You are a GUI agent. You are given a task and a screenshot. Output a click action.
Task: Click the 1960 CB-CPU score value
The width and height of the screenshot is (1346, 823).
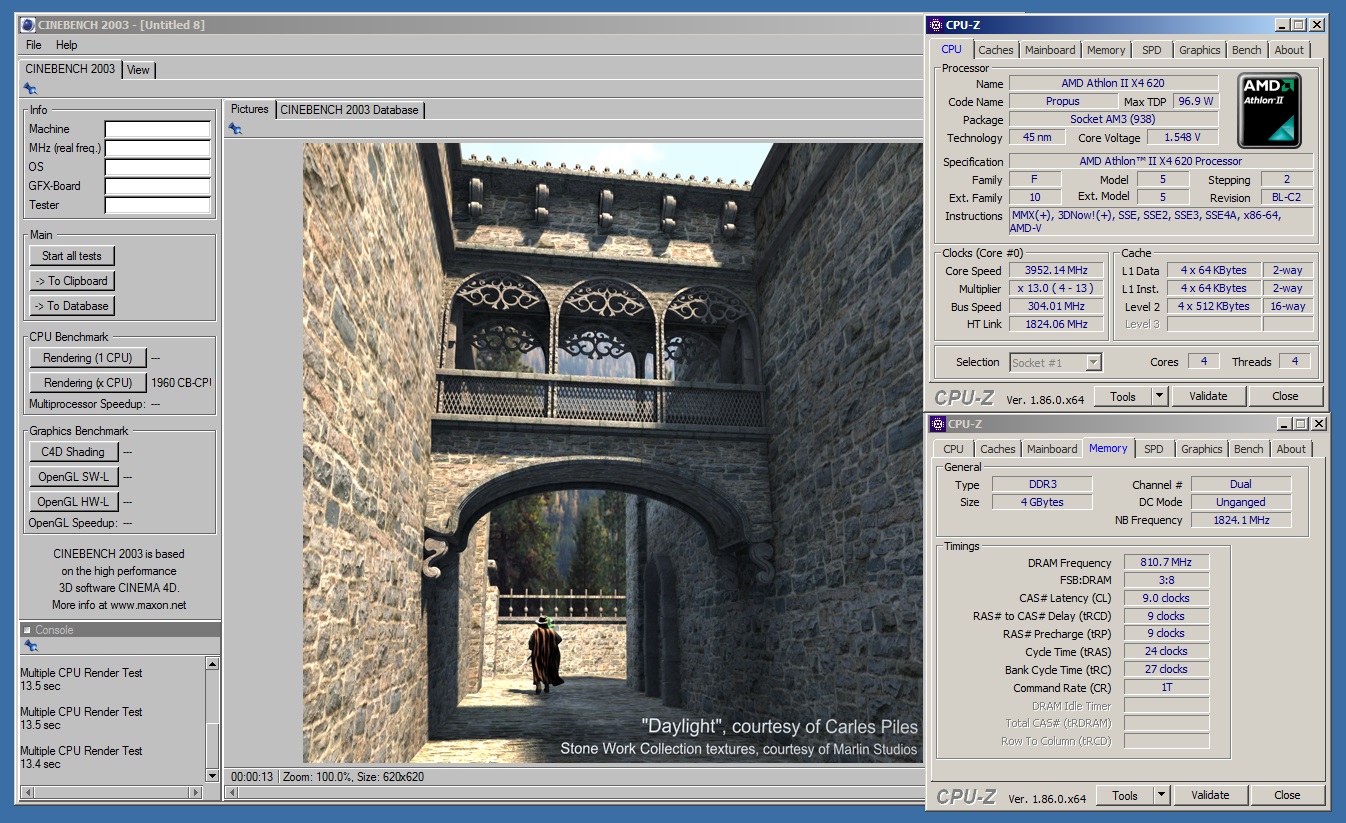[x=181, y=383]
